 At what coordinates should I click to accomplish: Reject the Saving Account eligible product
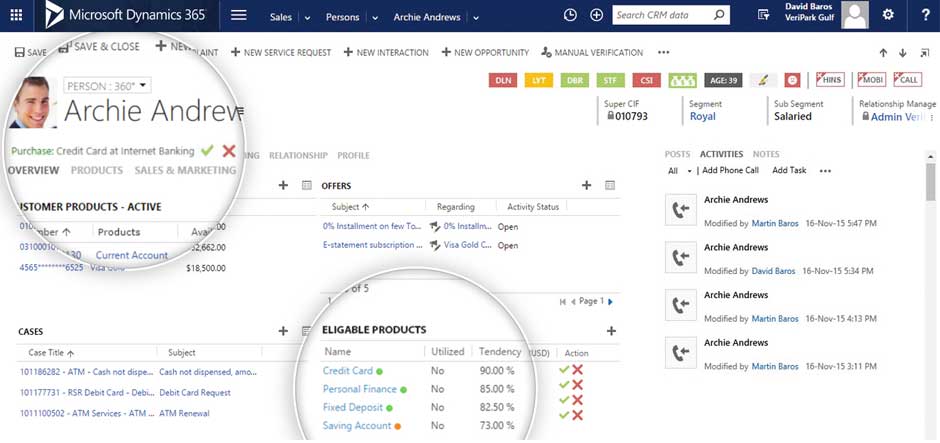(577, 414)
